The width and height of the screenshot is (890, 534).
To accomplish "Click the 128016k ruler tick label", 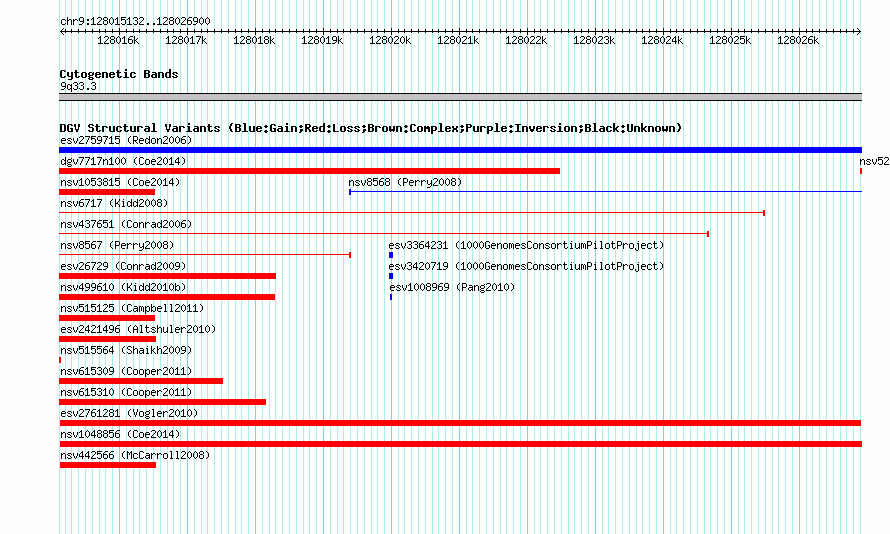I will [x=118, y=41].
